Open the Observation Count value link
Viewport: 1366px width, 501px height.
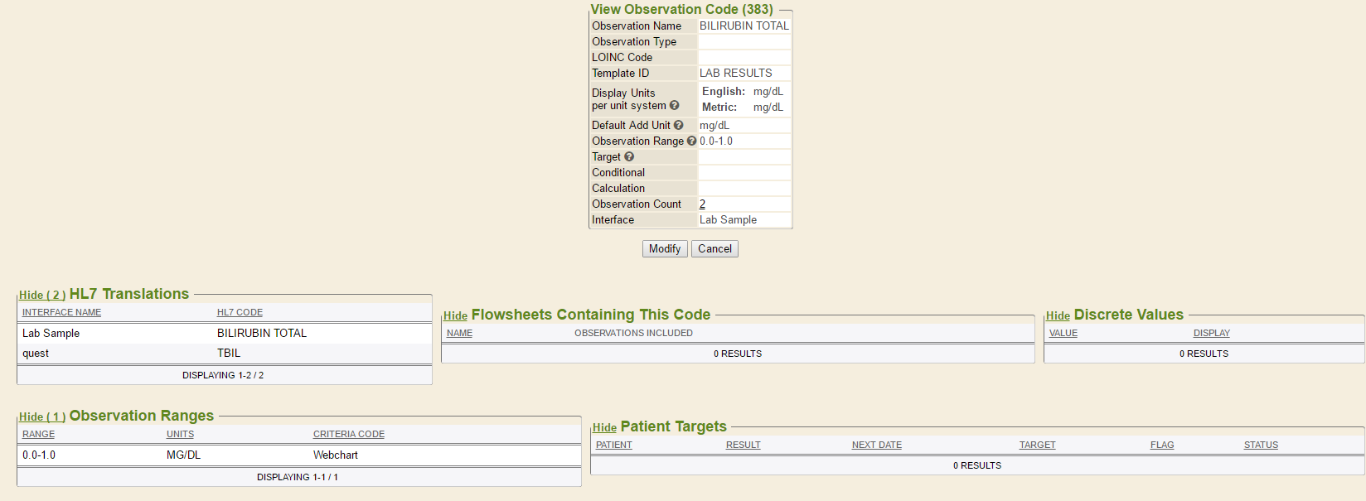(x=702, y=204)
